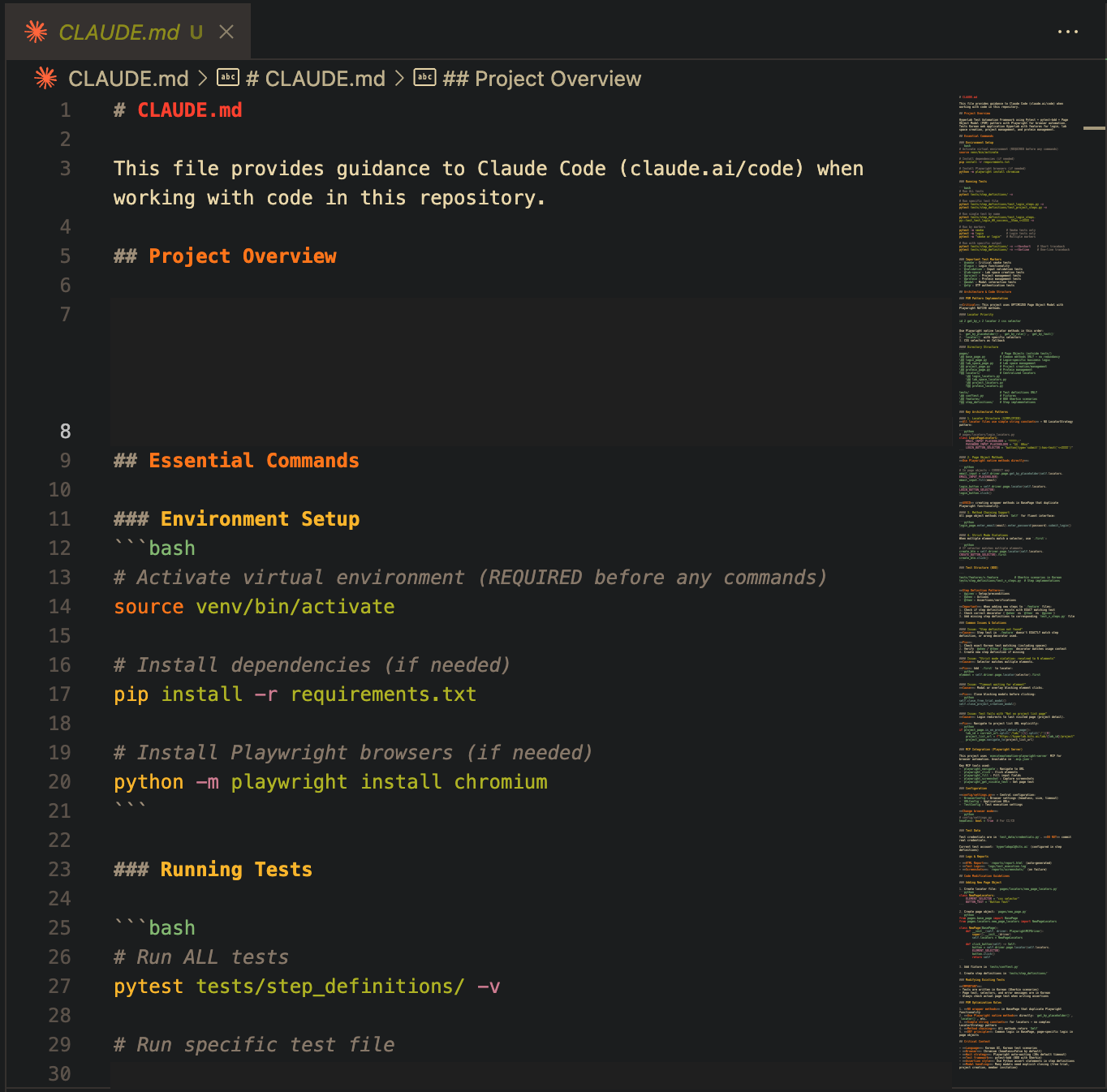Click the Claude icon in the breadcrumb bar
The width and height of the screenshot is (1107, 1092).
pyautogui.click(x=46, y=78)
